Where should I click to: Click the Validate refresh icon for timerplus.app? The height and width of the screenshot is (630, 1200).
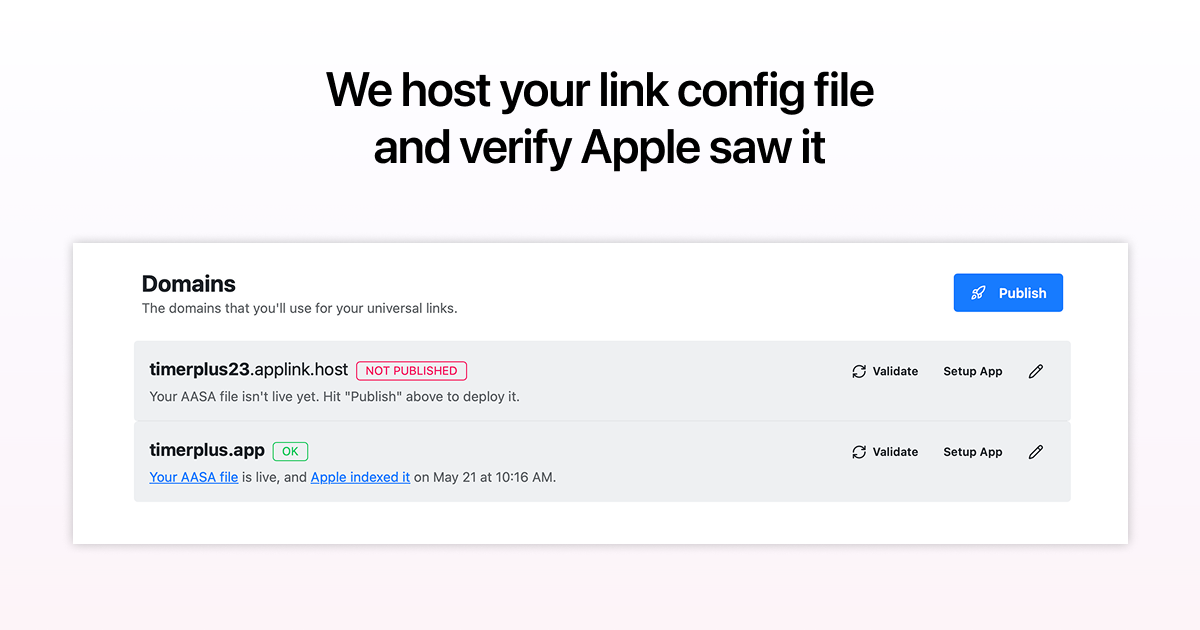[x=858, y=452]
